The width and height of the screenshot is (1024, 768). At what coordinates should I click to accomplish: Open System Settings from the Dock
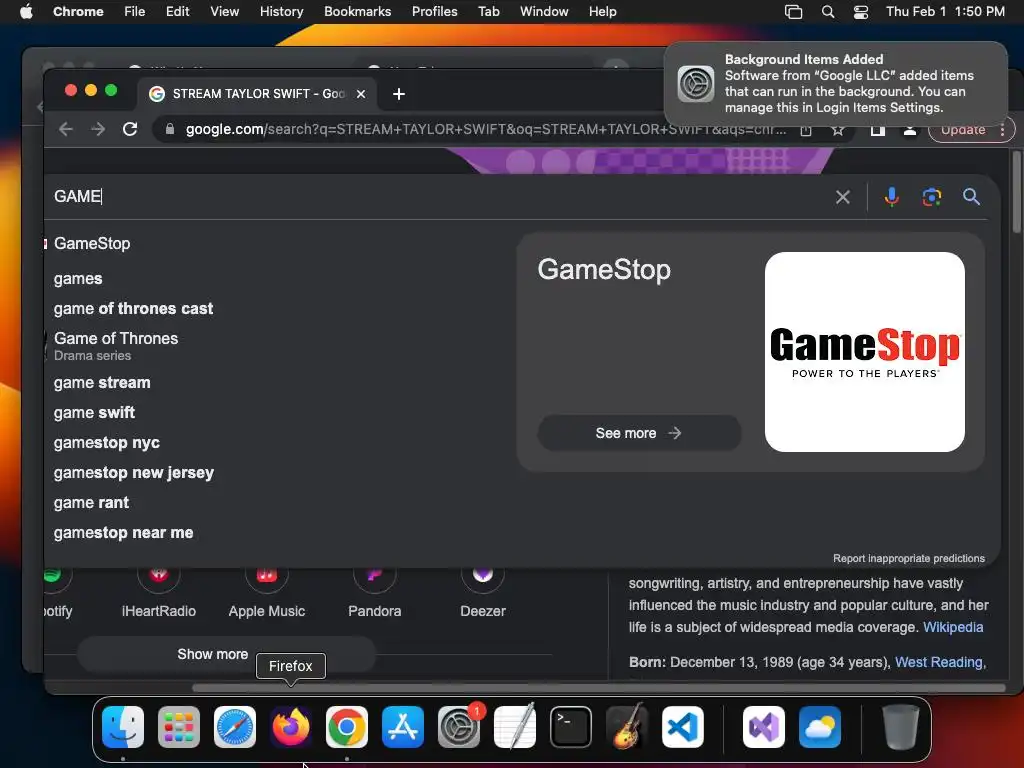tap(458, 727)
